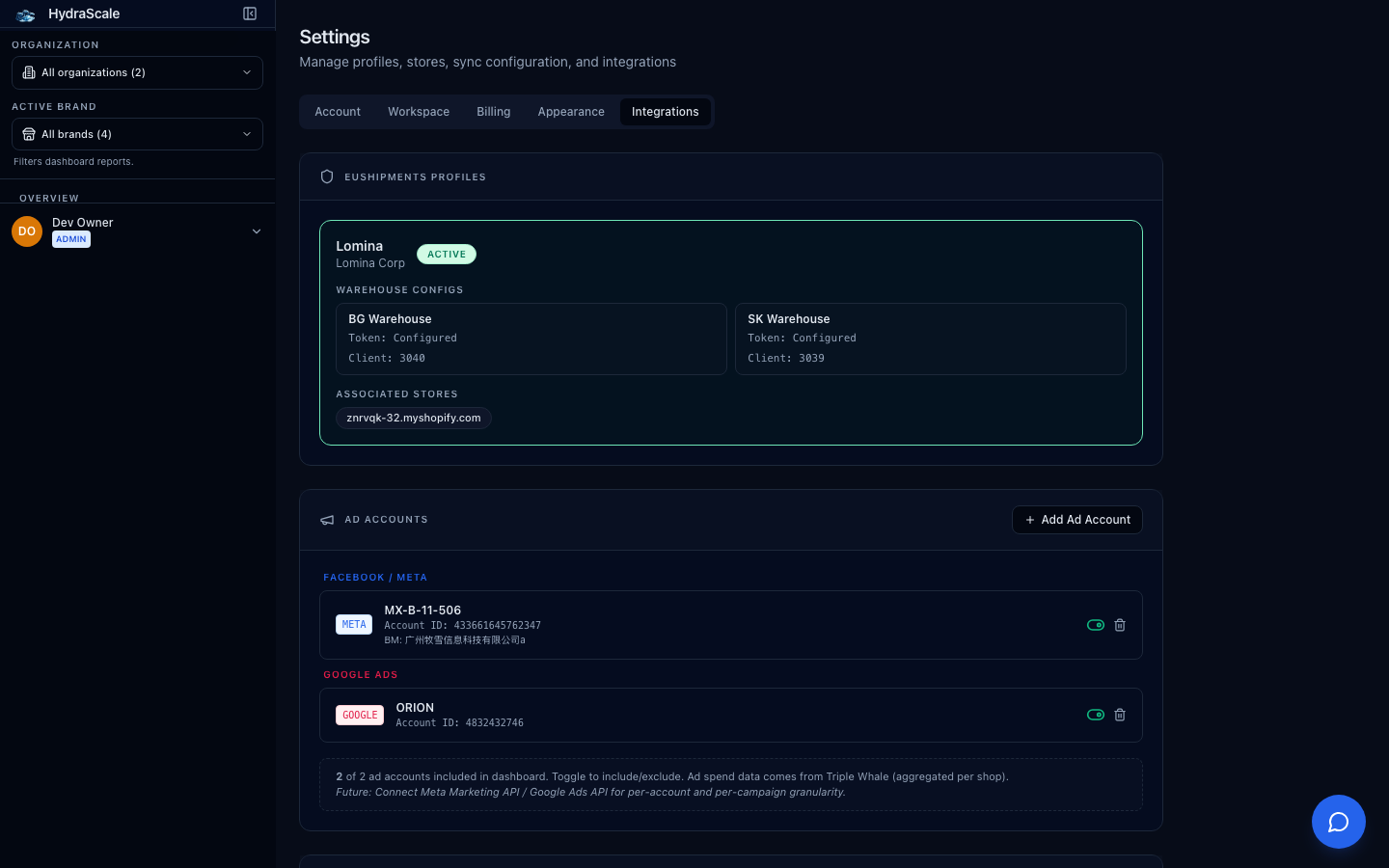The height and width of the screenshot is (868, 1389).
Task: Click Account ID: 433661645762347 text
Action: [x=463, y=626]
